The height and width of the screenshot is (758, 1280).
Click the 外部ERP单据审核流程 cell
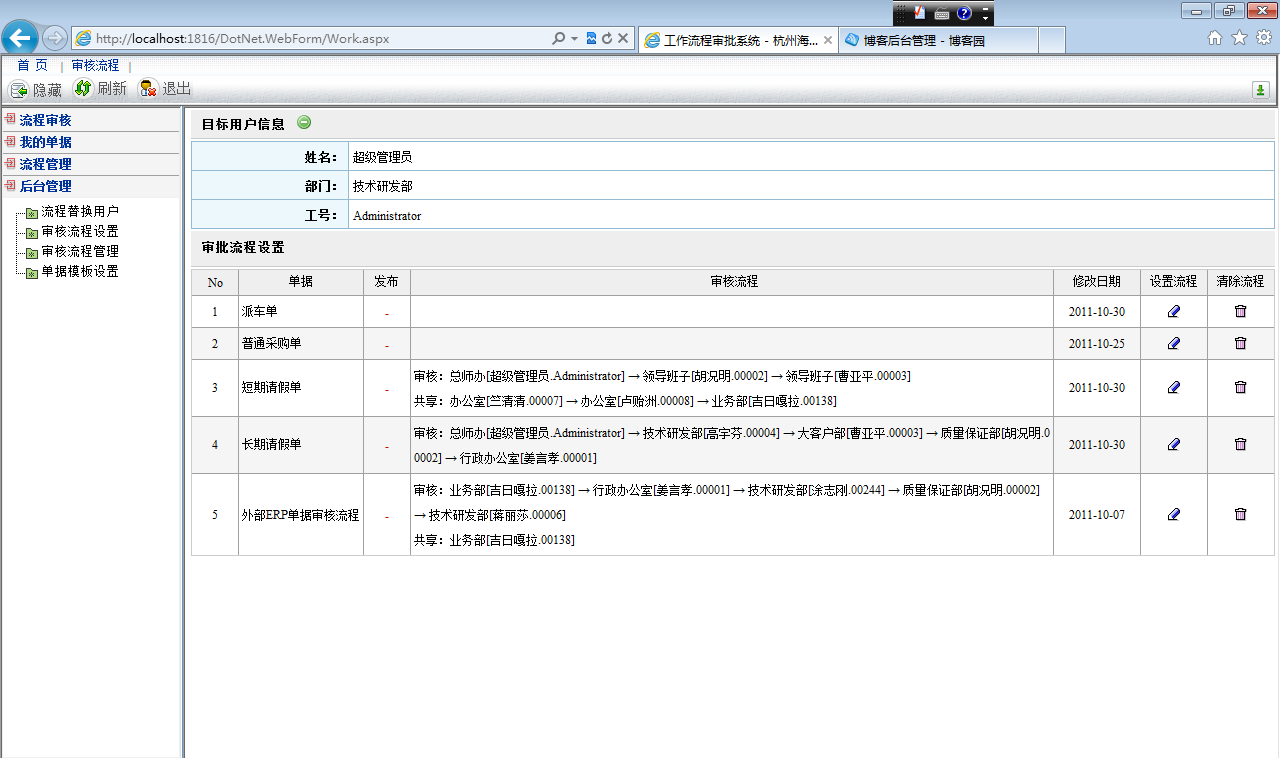point(301,515)
